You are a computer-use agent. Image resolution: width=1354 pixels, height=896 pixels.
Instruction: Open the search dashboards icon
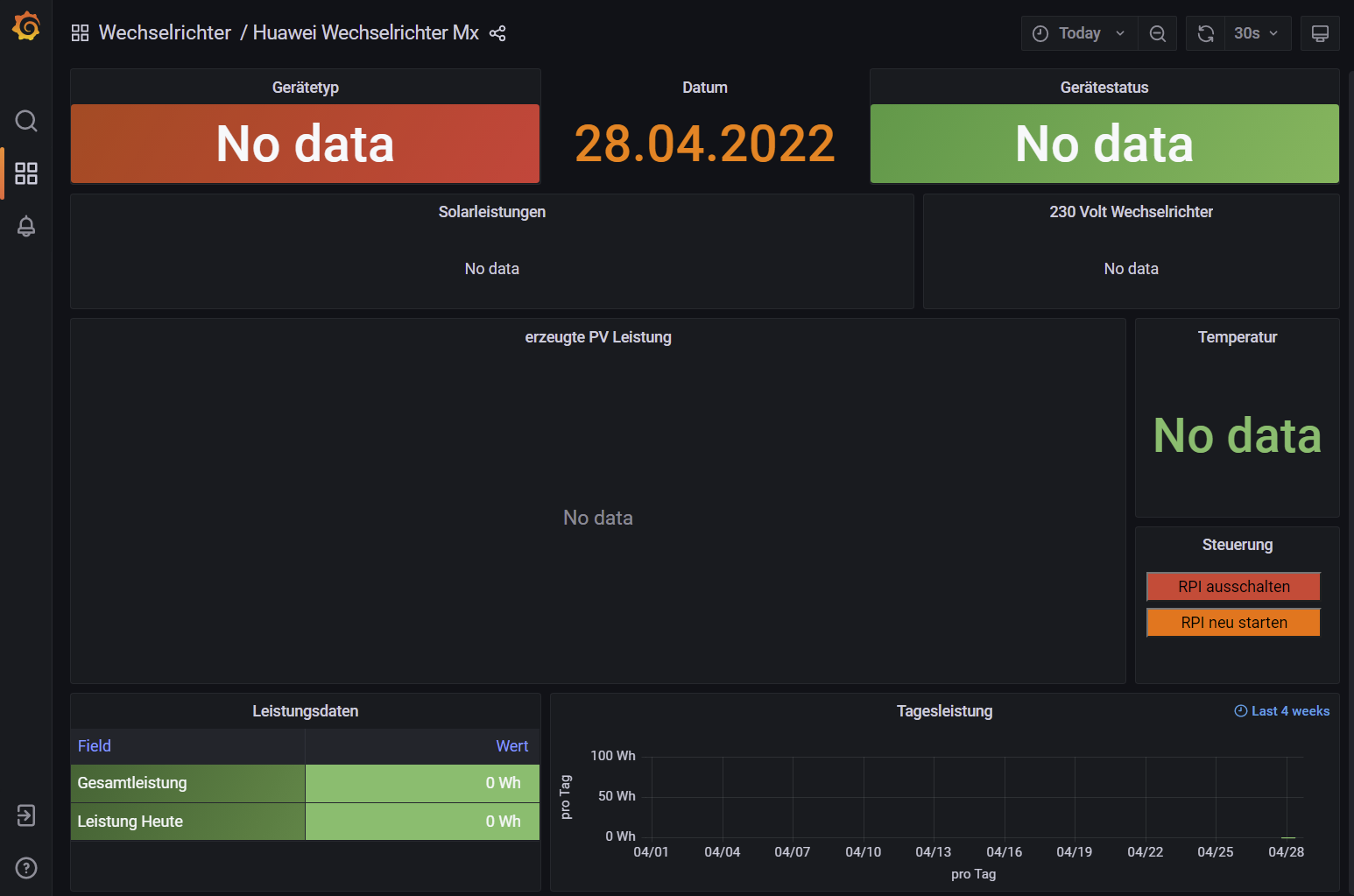(x=26, y=121)
